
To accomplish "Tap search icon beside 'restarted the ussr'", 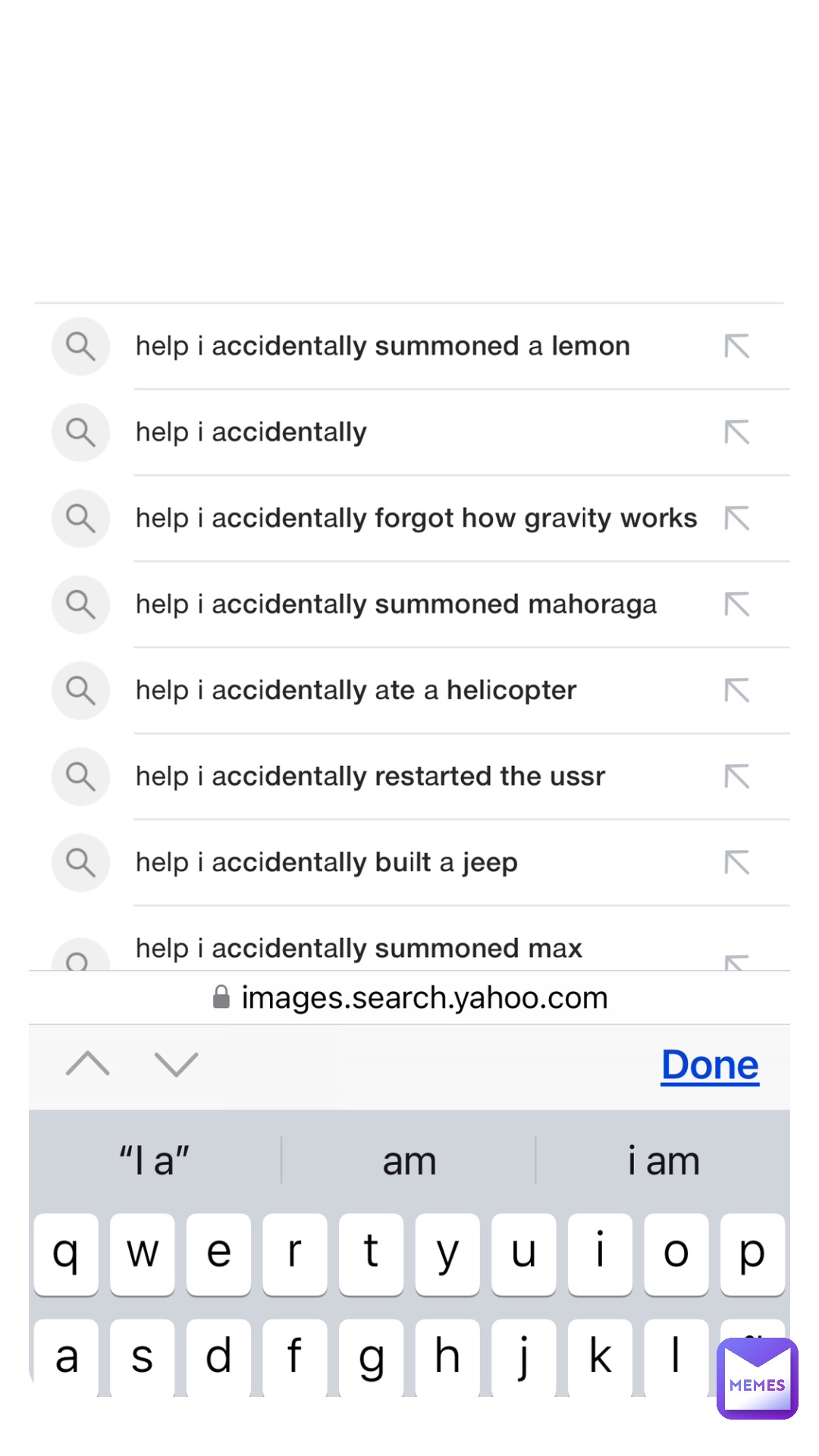I will tap(80, 777).
